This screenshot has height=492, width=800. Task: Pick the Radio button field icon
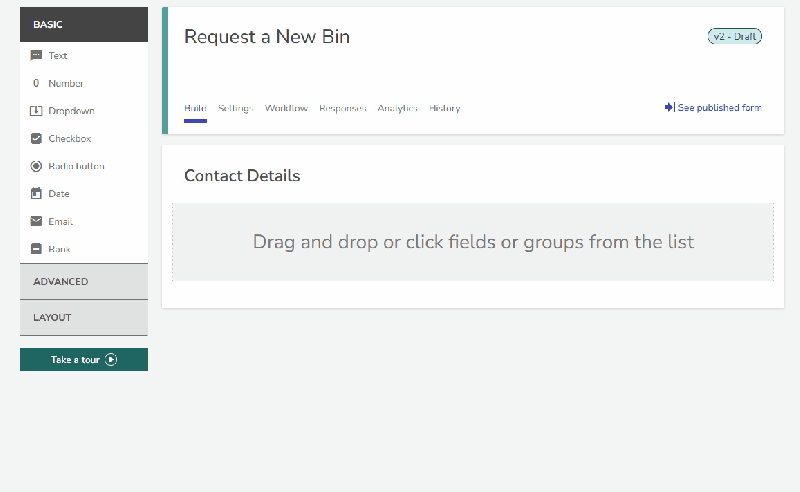[x=36, y=166]
